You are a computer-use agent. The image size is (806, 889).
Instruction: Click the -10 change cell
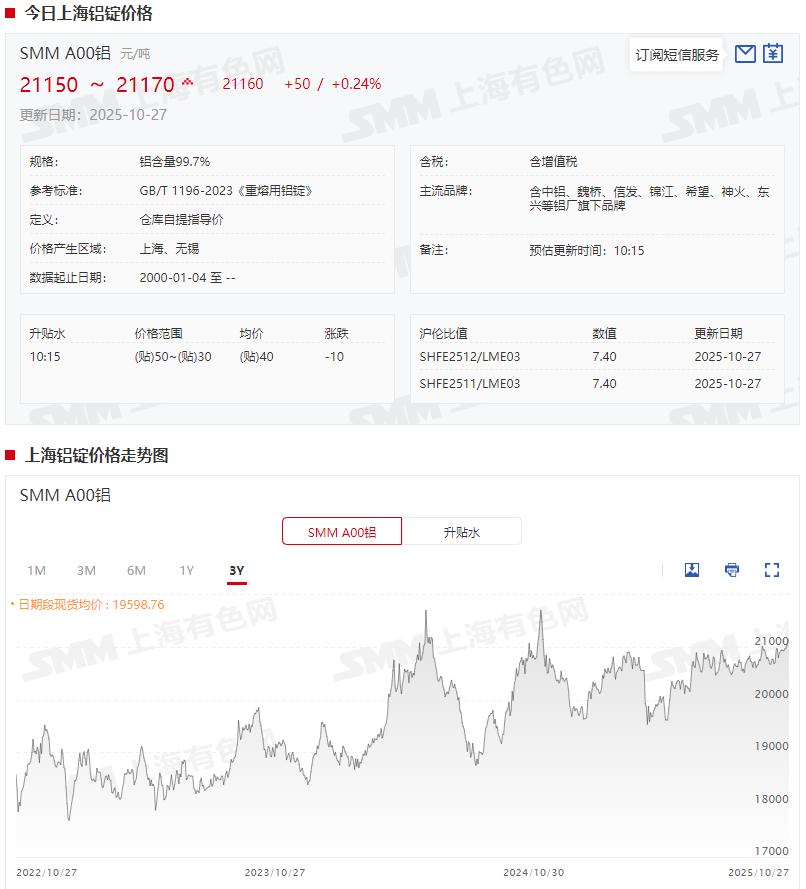click(334, 357)
